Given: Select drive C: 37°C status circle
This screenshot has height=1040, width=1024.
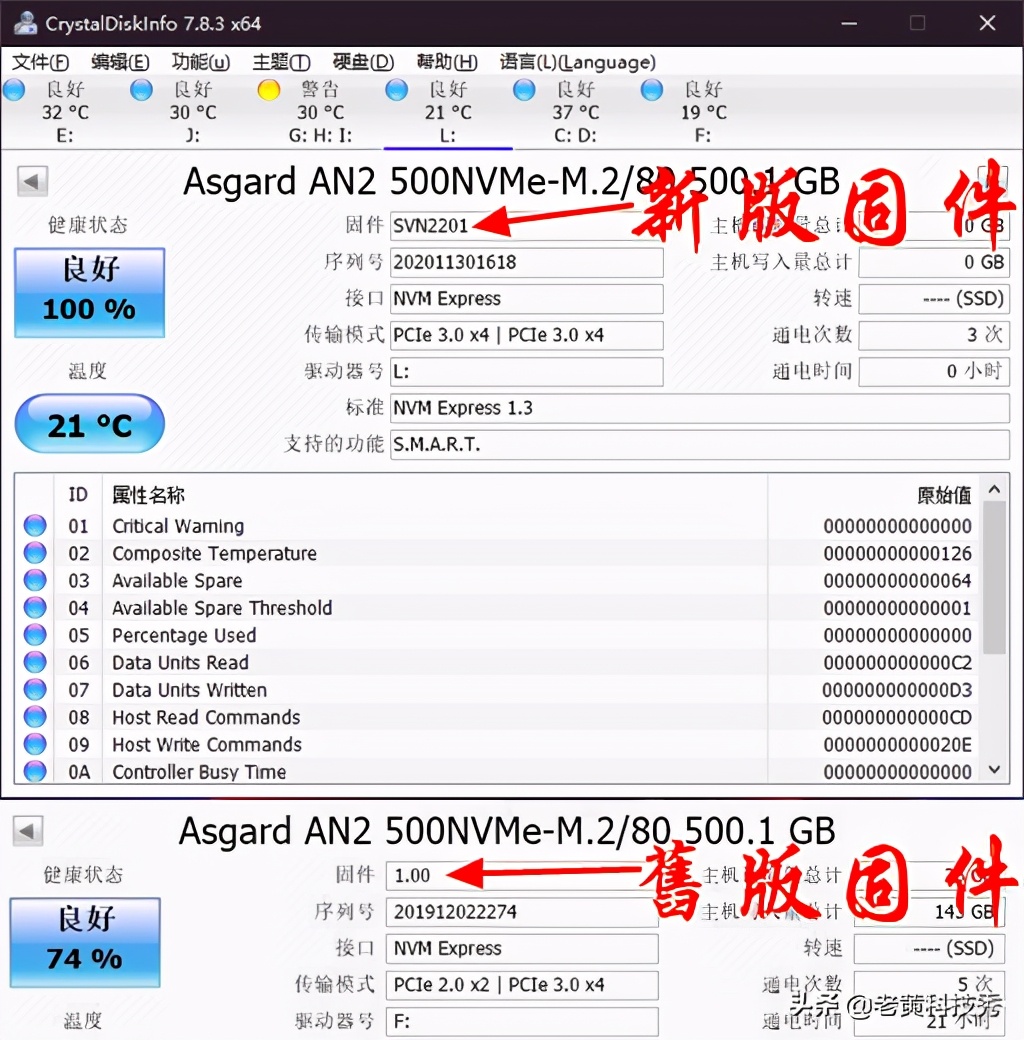Looking at the screenshot, I should coord(524,89).
